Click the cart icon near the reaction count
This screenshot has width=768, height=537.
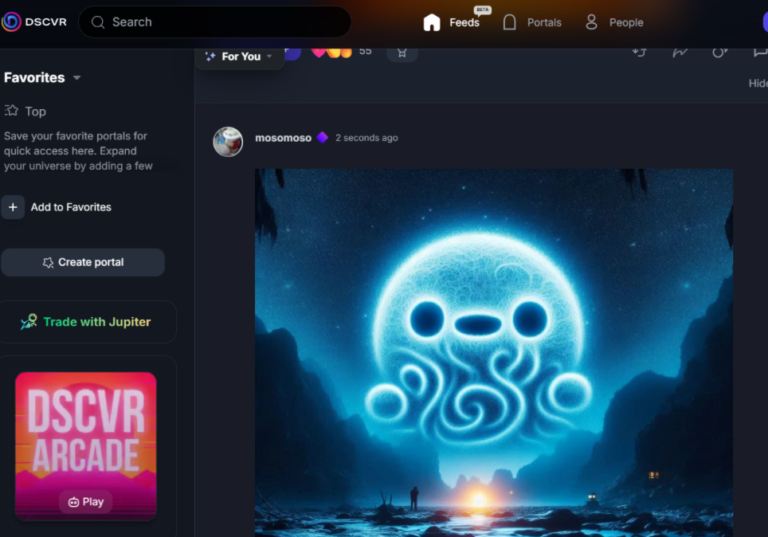401,52
